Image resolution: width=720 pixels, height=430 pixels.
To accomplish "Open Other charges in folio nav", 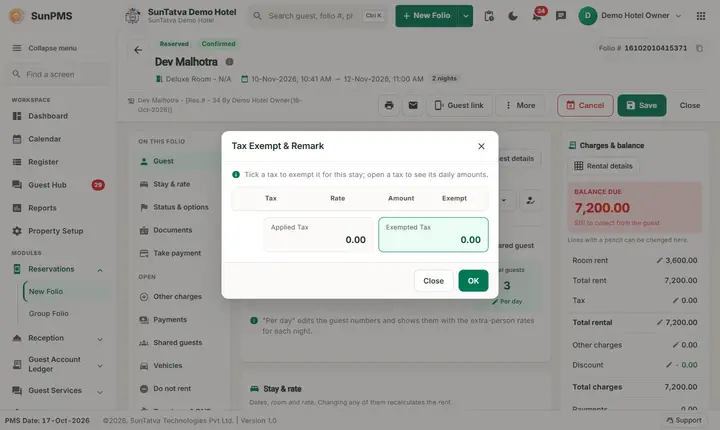I will (x=178, y=297).
